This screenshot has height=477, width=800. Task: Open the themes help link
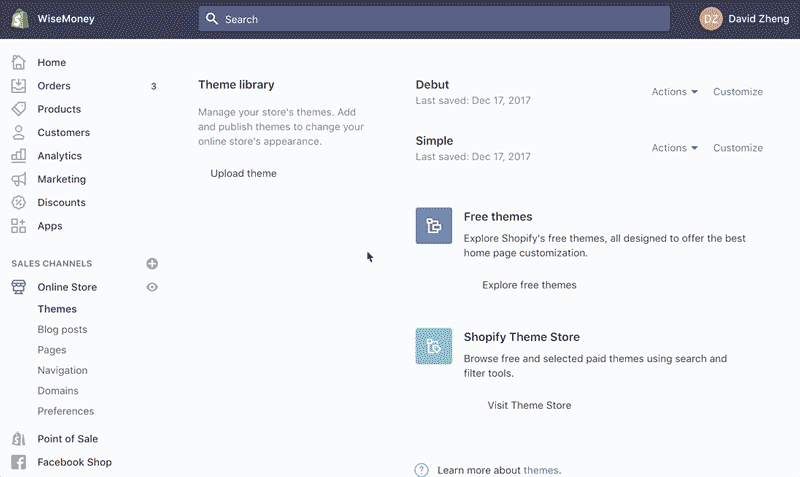[541, 470]
